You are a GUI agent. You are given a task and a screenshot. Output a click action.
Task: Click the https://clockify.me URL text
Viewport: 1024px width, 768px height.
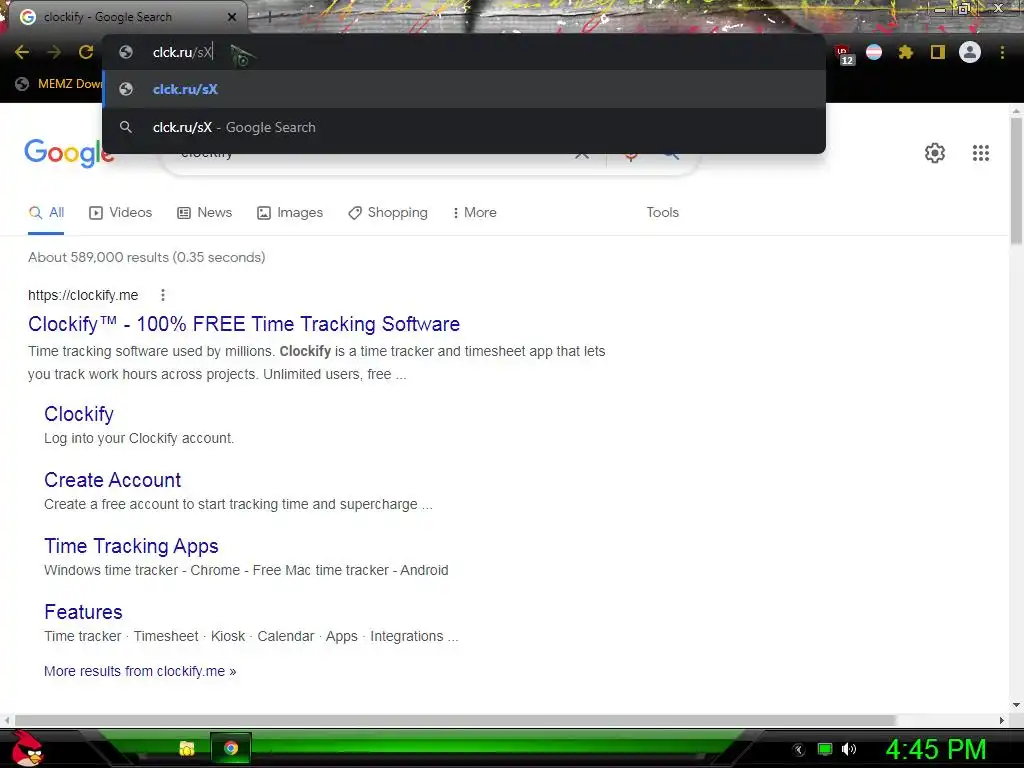pyautogui.click(x=83, y=295)
